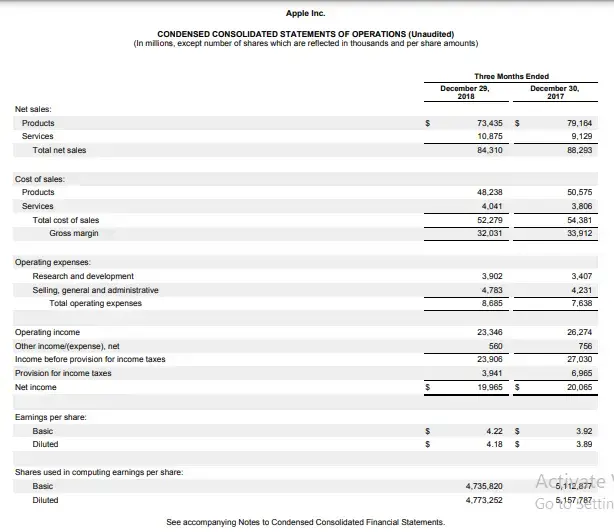The height and width of the screenshot is (532, 614).
Task: Click the 'Net income' row label
Action: [x=36, y=388]
